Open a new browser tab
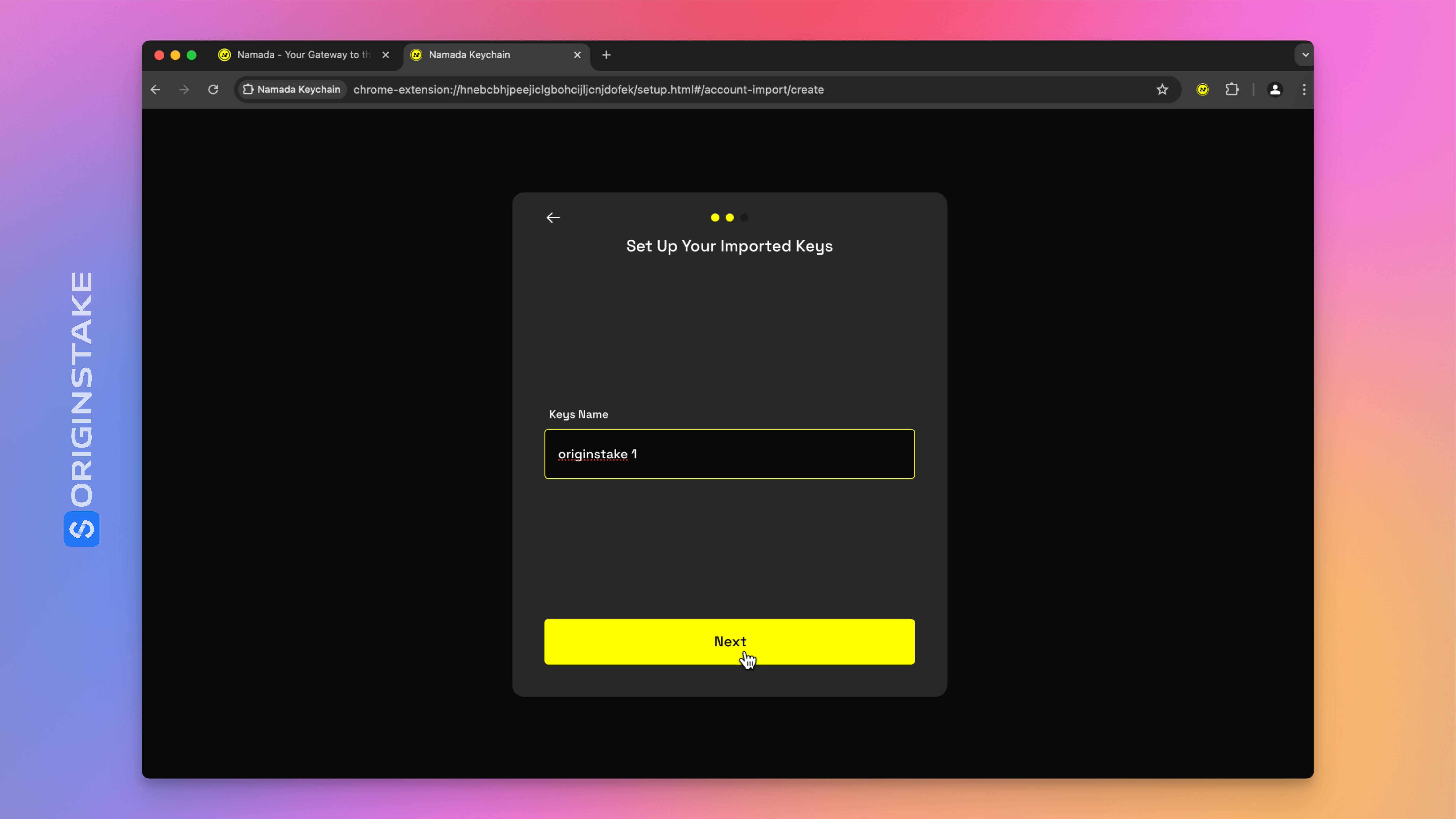1456x819 pixels. 606,55
